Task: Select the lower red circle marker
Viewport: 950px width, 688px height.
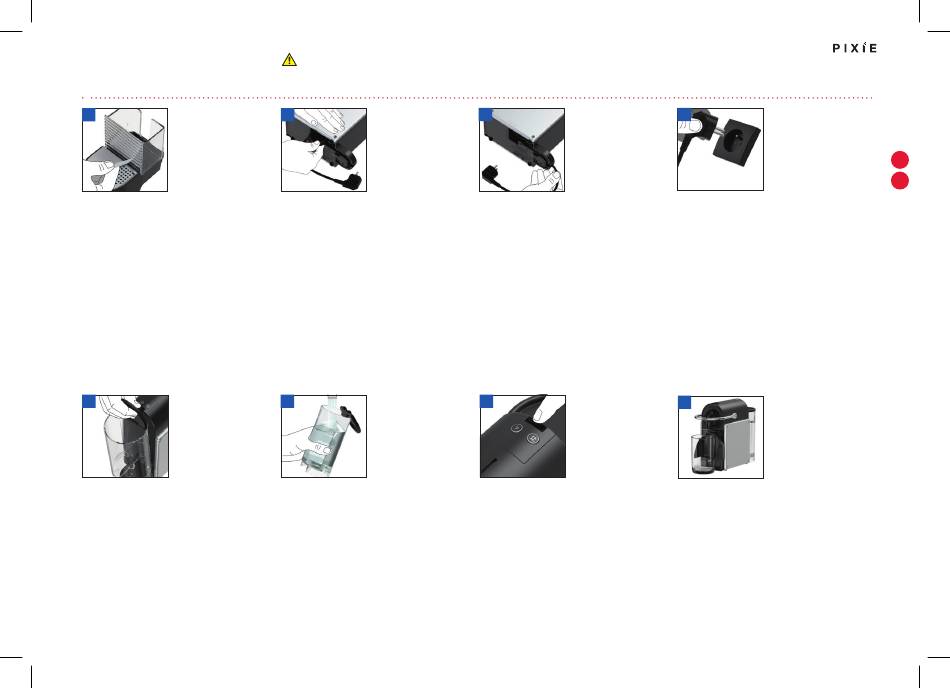Action: pos(900,180)
